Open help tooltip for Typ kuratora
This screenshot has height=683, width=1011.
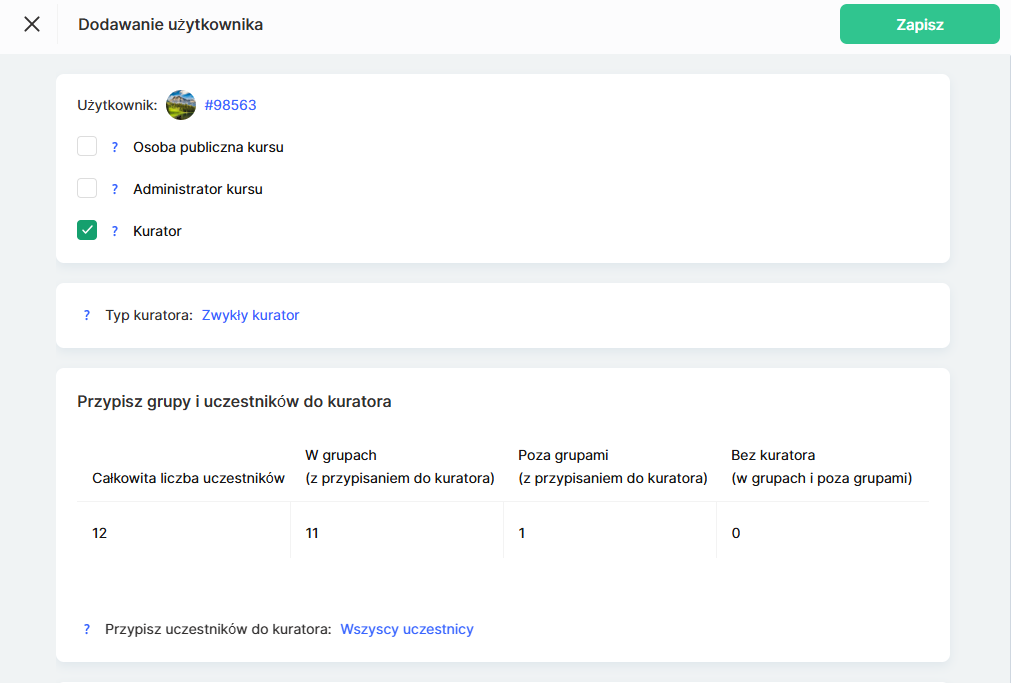87,315
